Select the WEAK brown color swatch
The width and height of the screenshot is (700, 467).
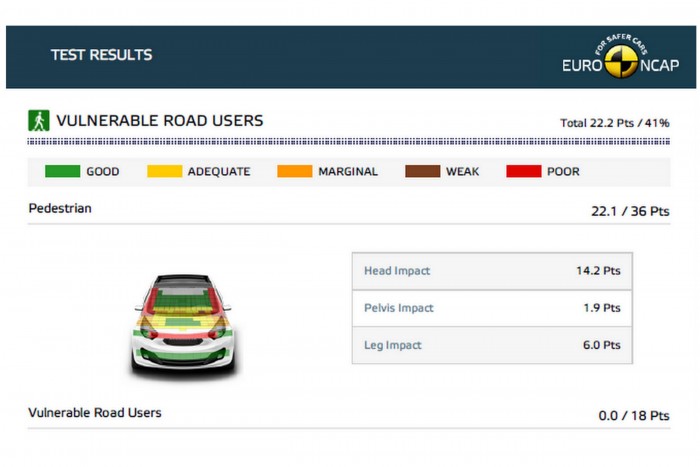pos(422,171)
